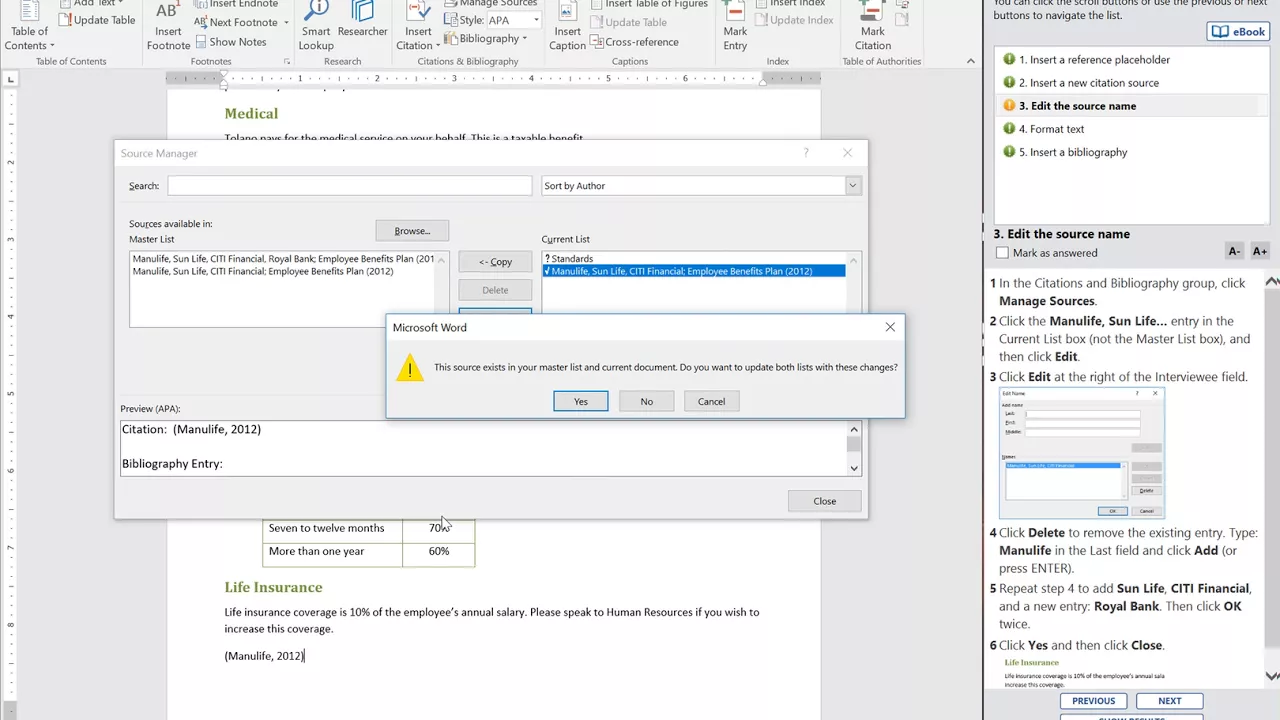Click the Source Manager help question mark
Screen dimensions: 1280x720
tap(806, 153)
